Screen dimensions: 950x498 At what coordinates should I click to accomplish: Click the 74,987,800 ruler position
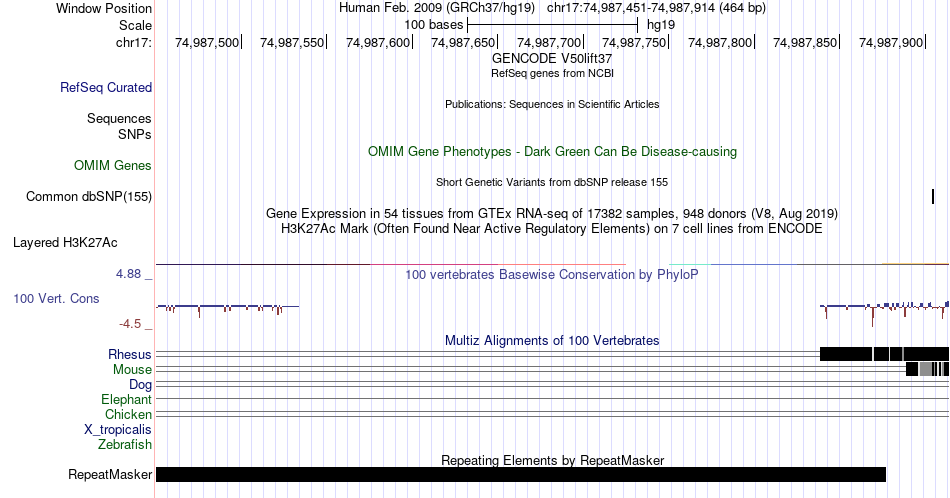pyautogui.click(x=720, y=42)
